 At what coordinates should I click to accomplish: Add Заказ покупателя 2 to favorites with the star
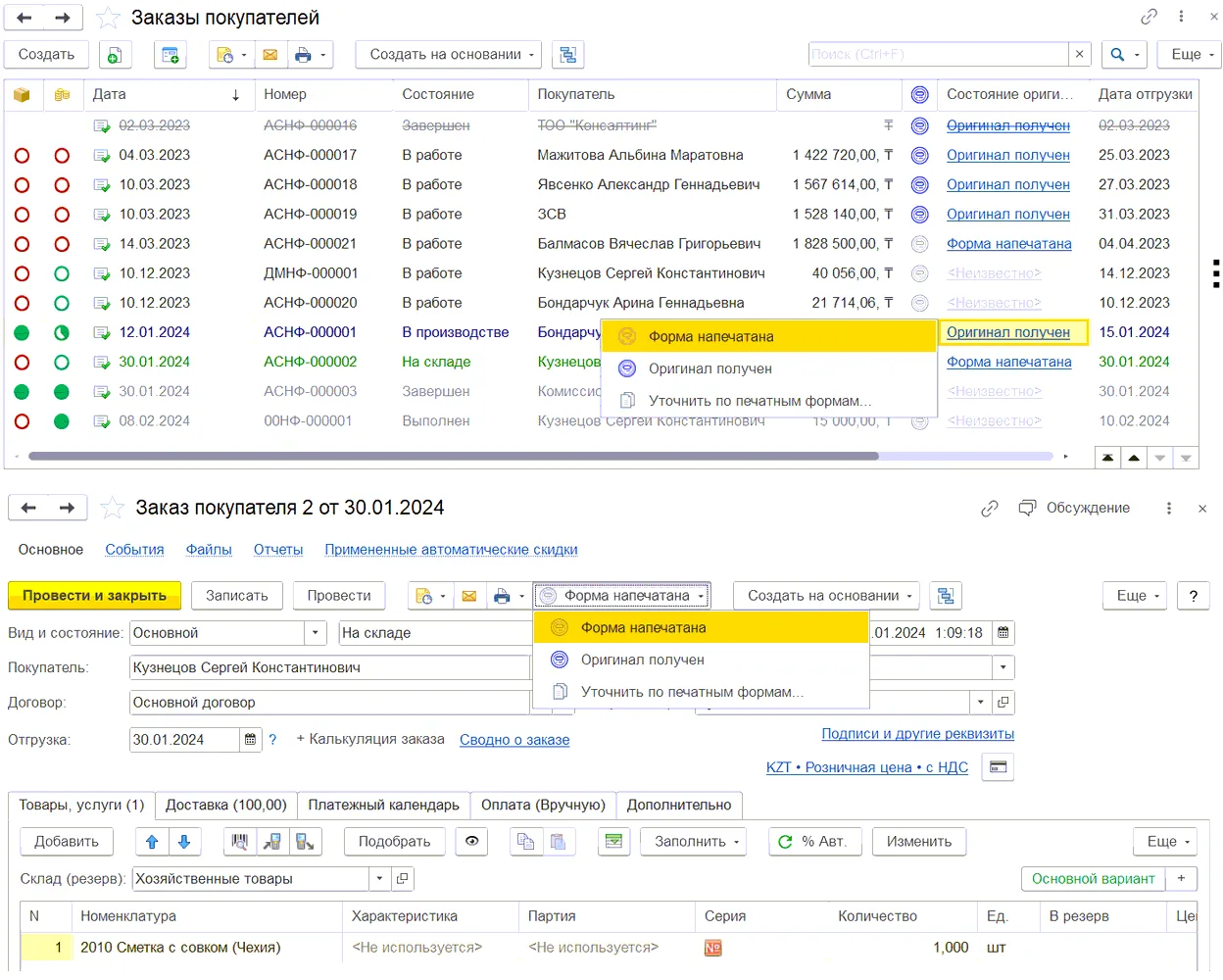tap(113, 508)
